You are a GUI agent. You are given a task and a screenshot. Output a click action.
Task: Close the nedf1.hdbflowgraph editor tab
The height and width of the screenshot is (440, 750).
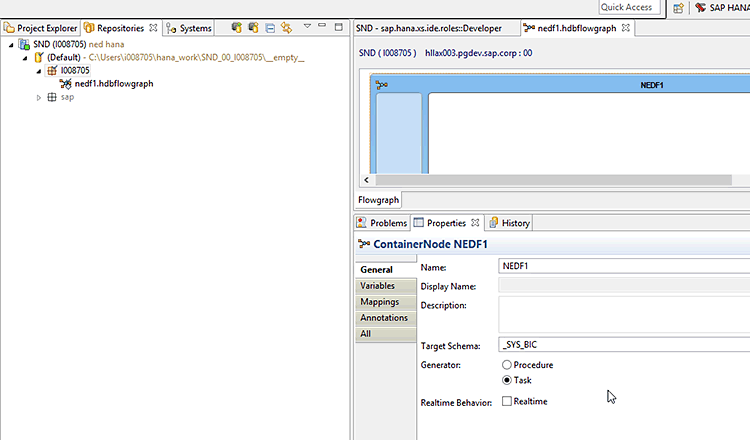tap(626, 28)
